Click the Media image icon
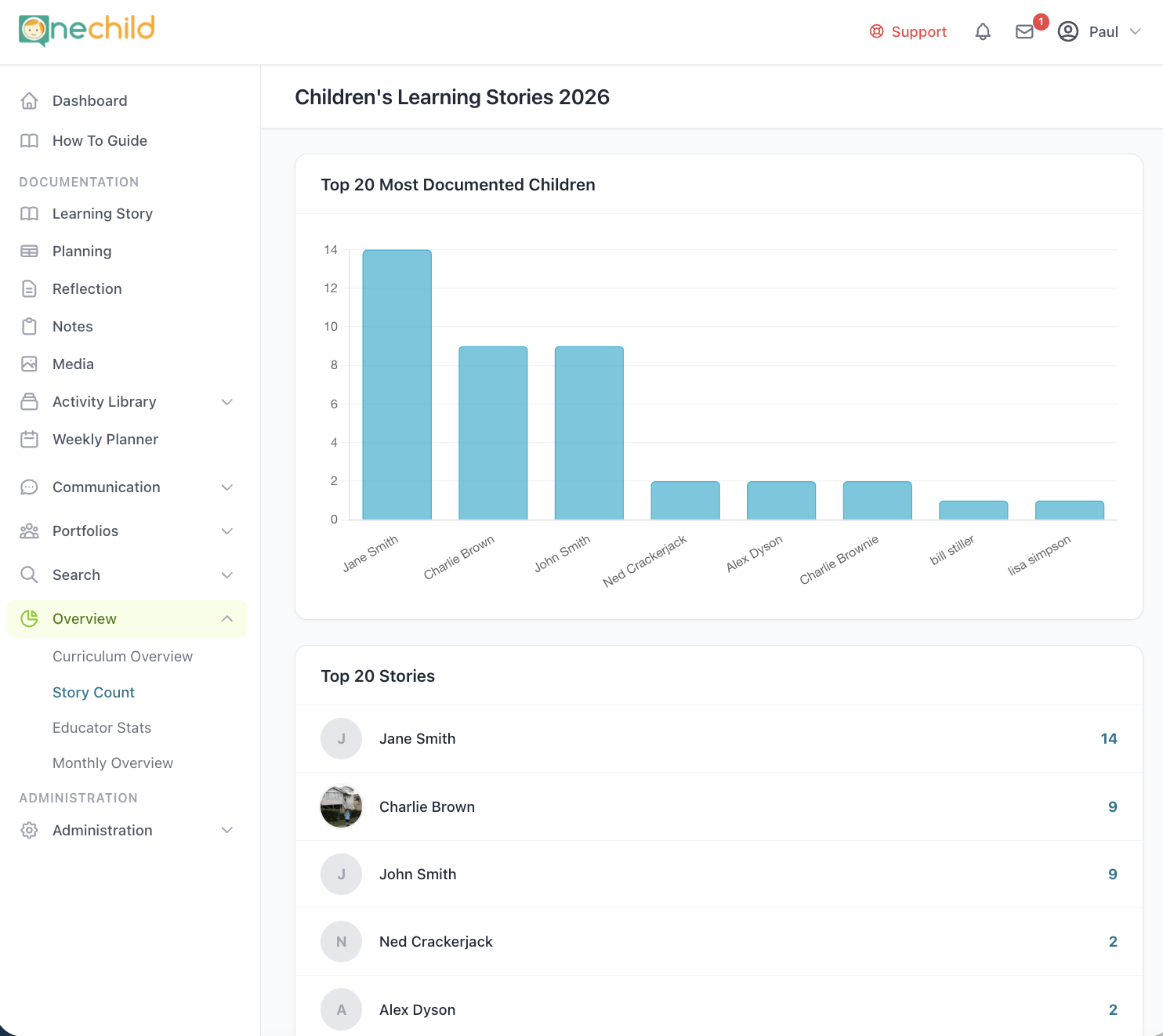 point(29,364)
